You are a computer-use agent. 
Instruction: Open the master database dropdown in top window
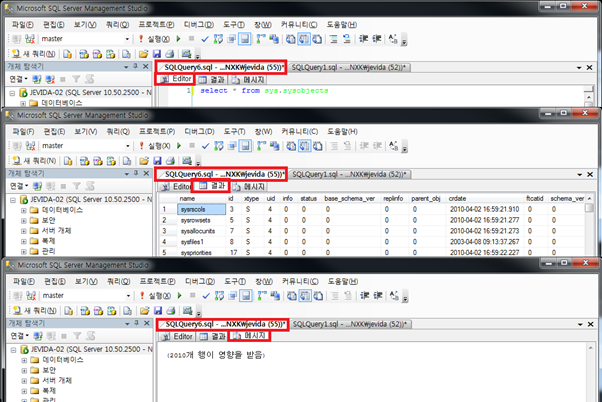tap(127, 39)
